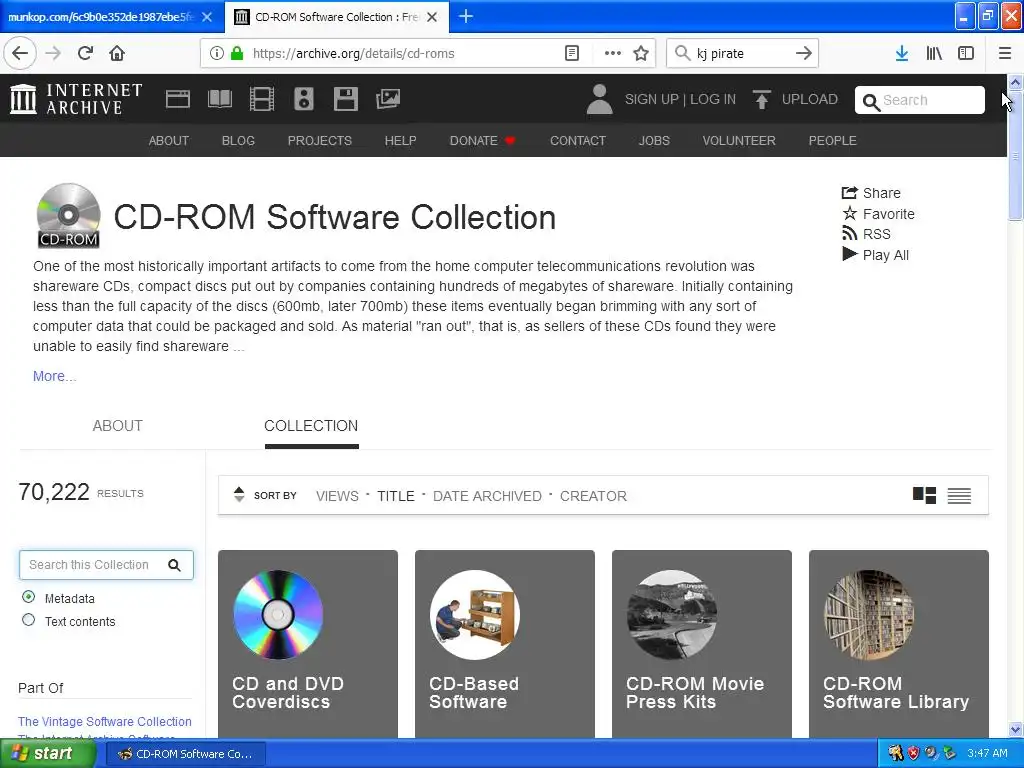Click SIGN UP link
The image size is (1024, 768).
click(x=651, y=99)
